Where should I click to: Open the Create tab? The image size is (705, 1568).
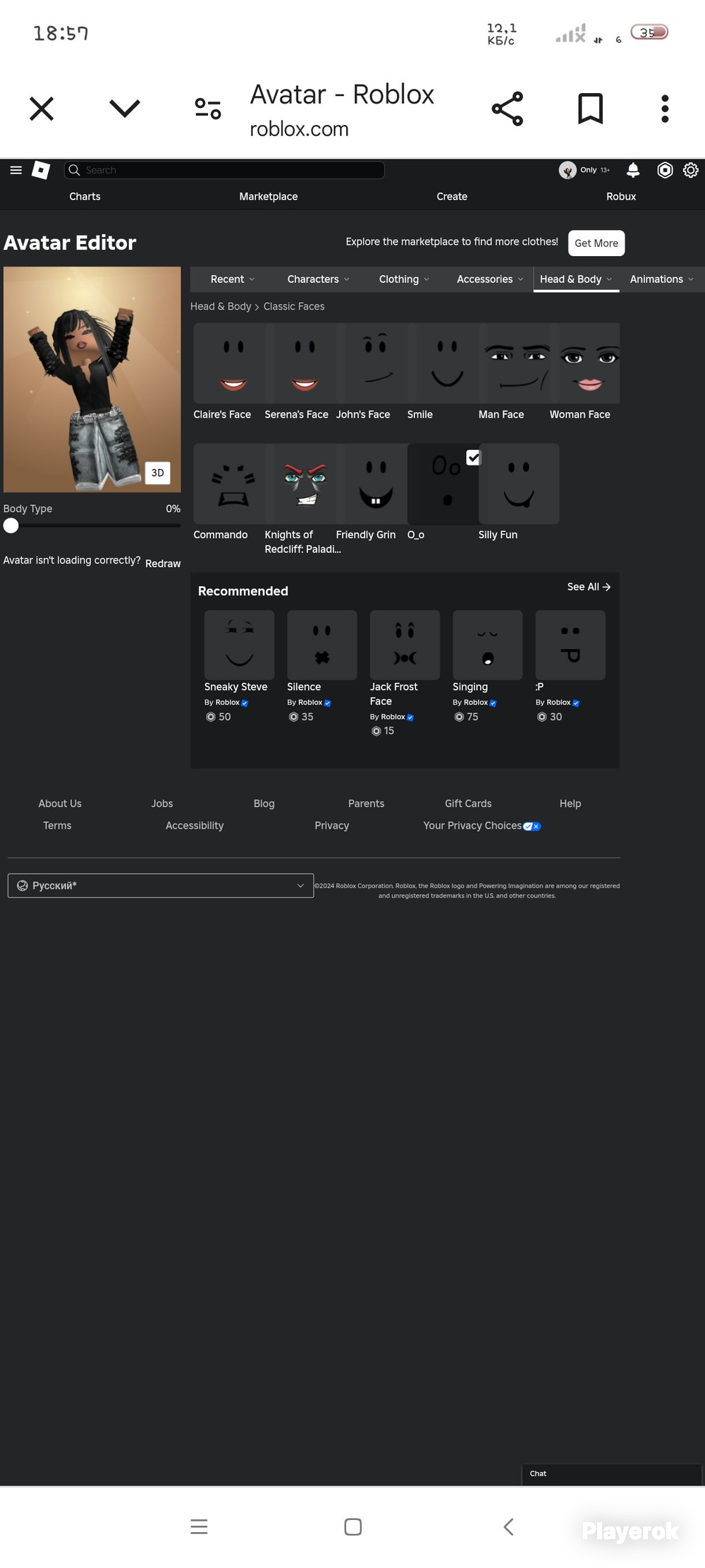pyautogui.click(x=452, y=197)
